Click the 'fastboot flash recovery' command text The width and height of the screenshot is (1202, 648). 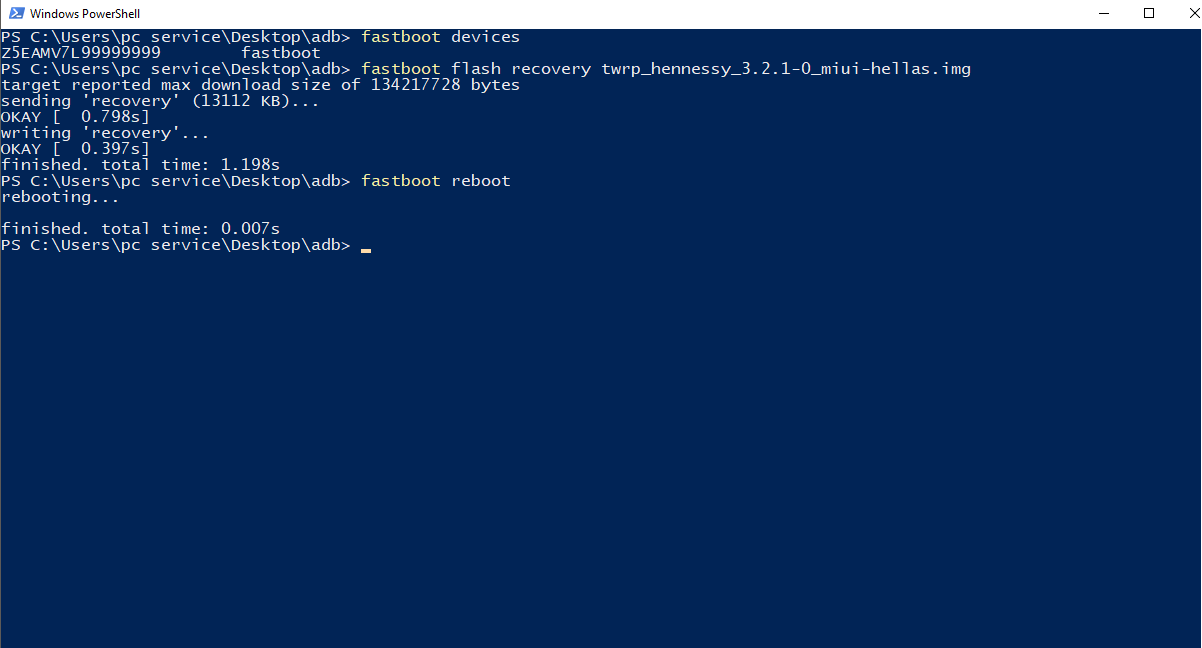pos(476,69)
